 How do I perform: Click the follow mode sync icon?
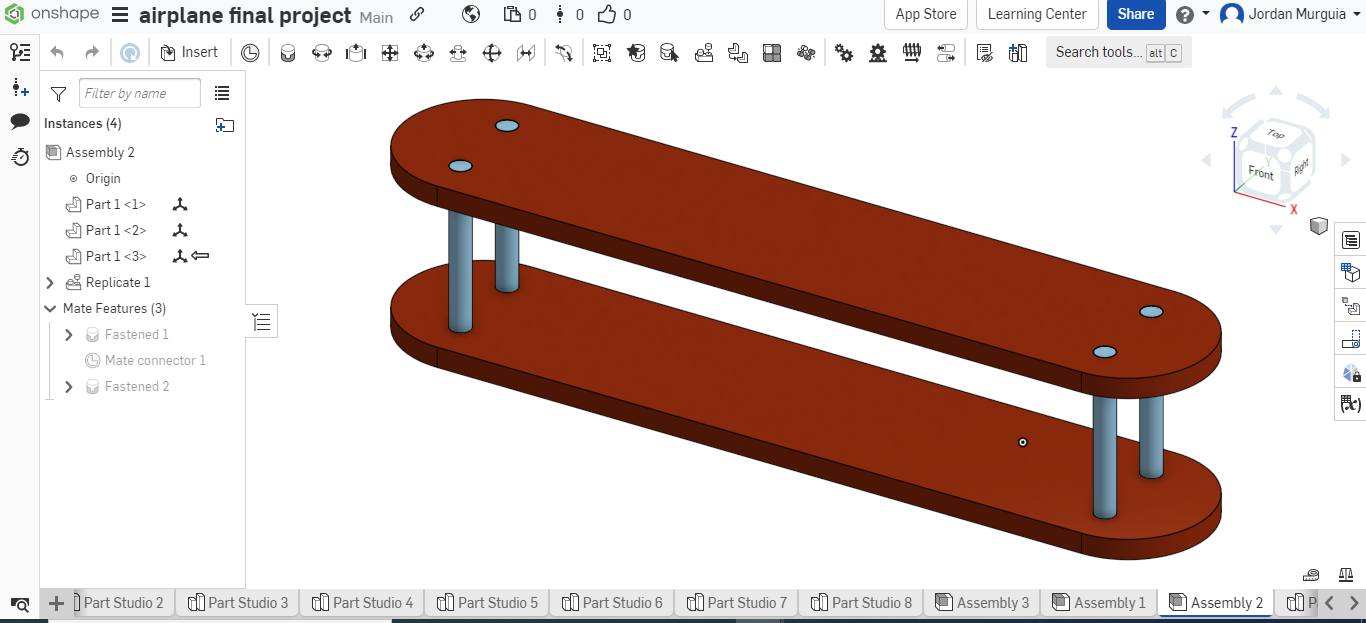130,51
